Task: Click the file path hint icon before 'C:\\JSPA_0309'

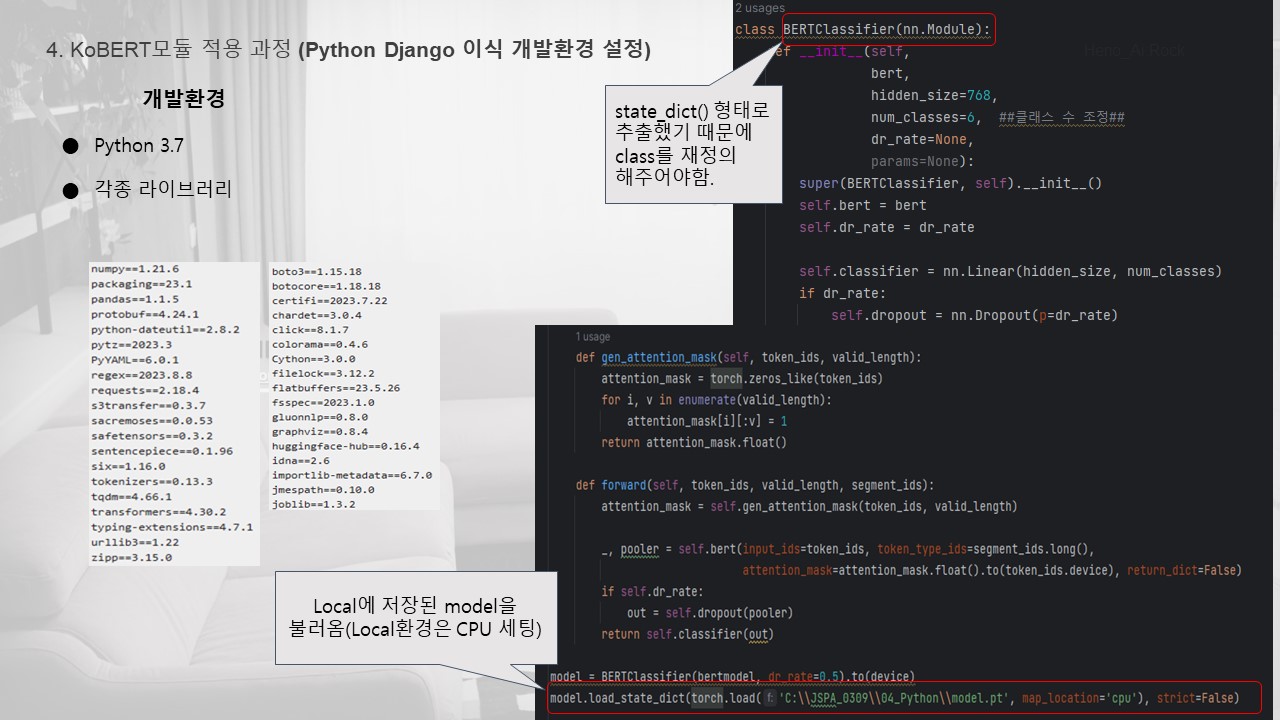Action: tap(771, 698)
